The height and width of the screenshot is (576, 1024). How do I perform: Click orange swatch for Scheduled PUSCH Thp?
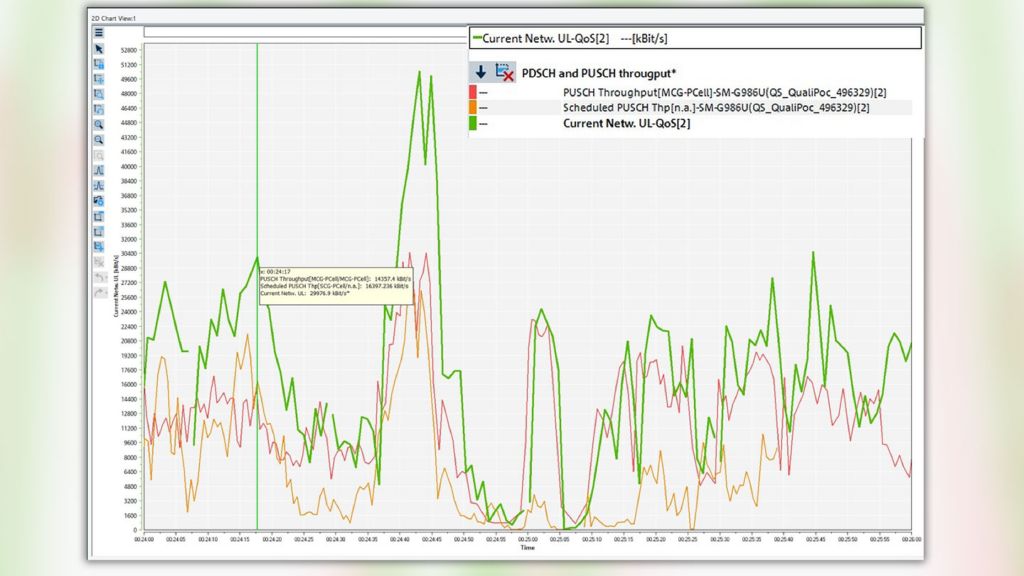[x=472, y=107]
